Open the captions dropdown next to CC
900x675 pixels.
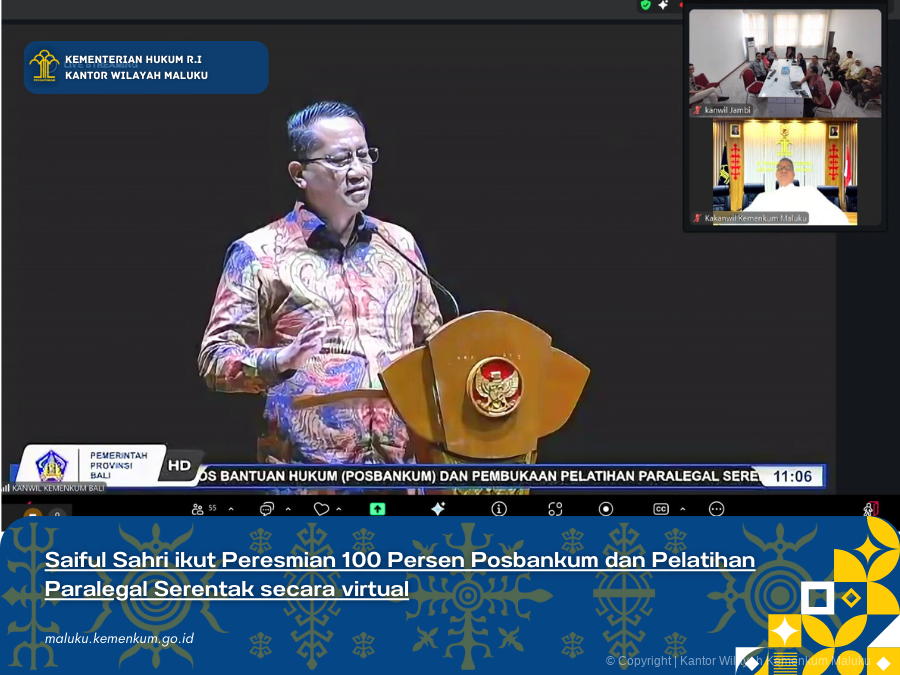pos(682,510)
